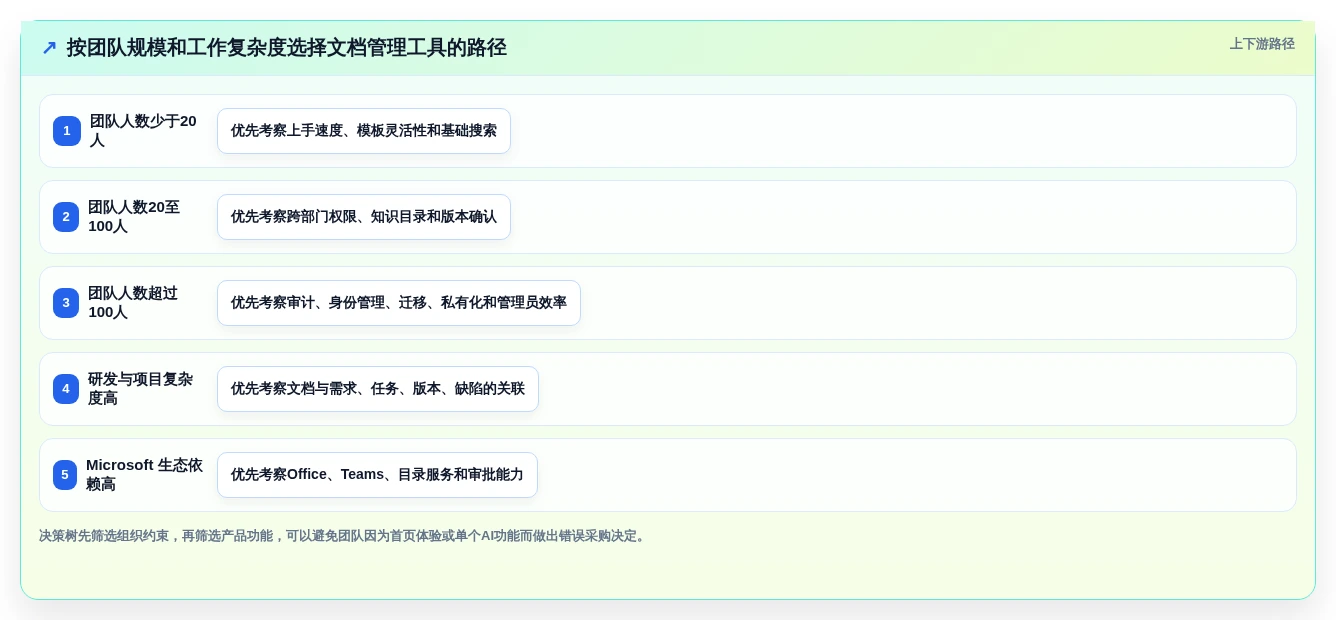Viewport: 1336px width, 620px height.
Task: Open the 优先考察文档与需求、任务、版本、缺陷的关联 chip
Action: [378, 389]
